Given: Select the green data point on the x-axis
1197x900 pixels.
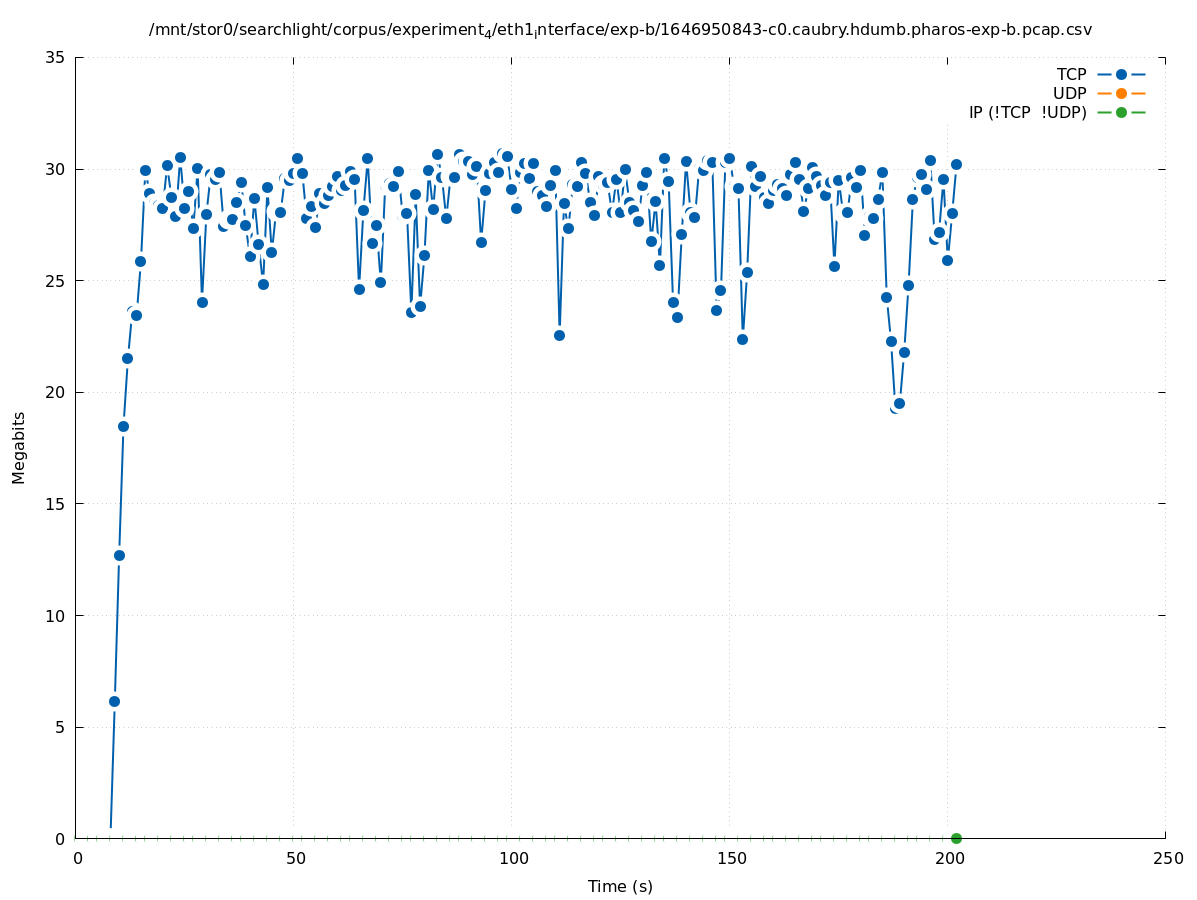Looking at the screenshot, I should coord(956,838).
